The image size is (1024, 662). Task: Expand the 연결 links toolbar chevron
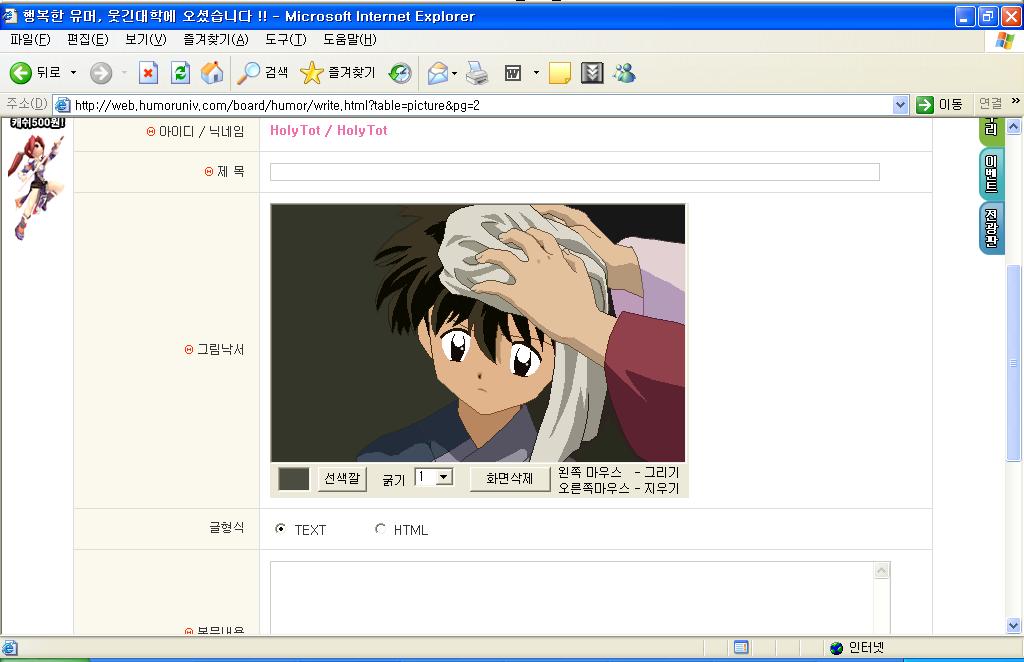click(x=1016, y=101)
